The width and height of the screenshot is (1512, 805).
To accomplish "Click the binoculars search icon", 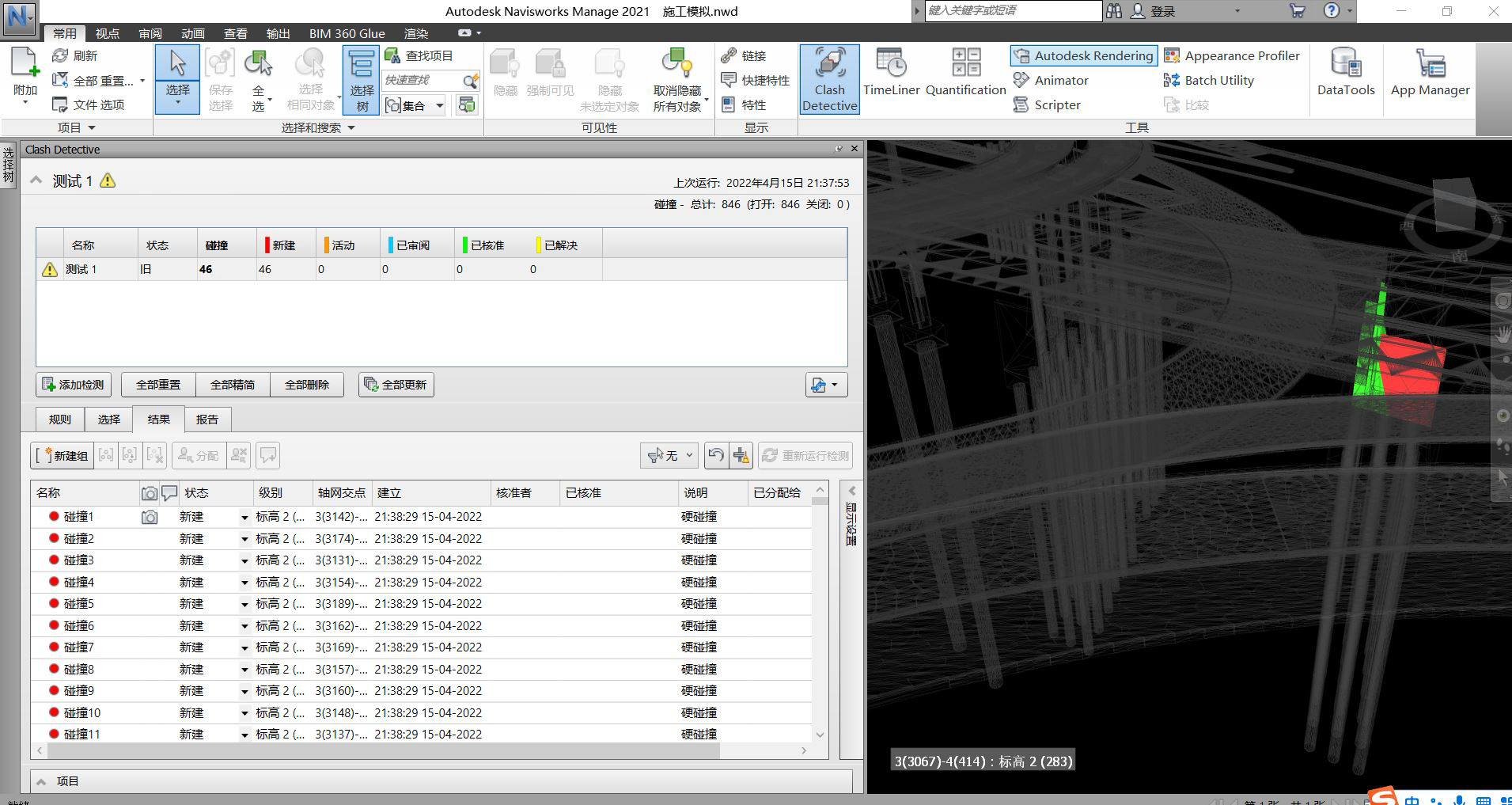I will [x=1114, y=11].
